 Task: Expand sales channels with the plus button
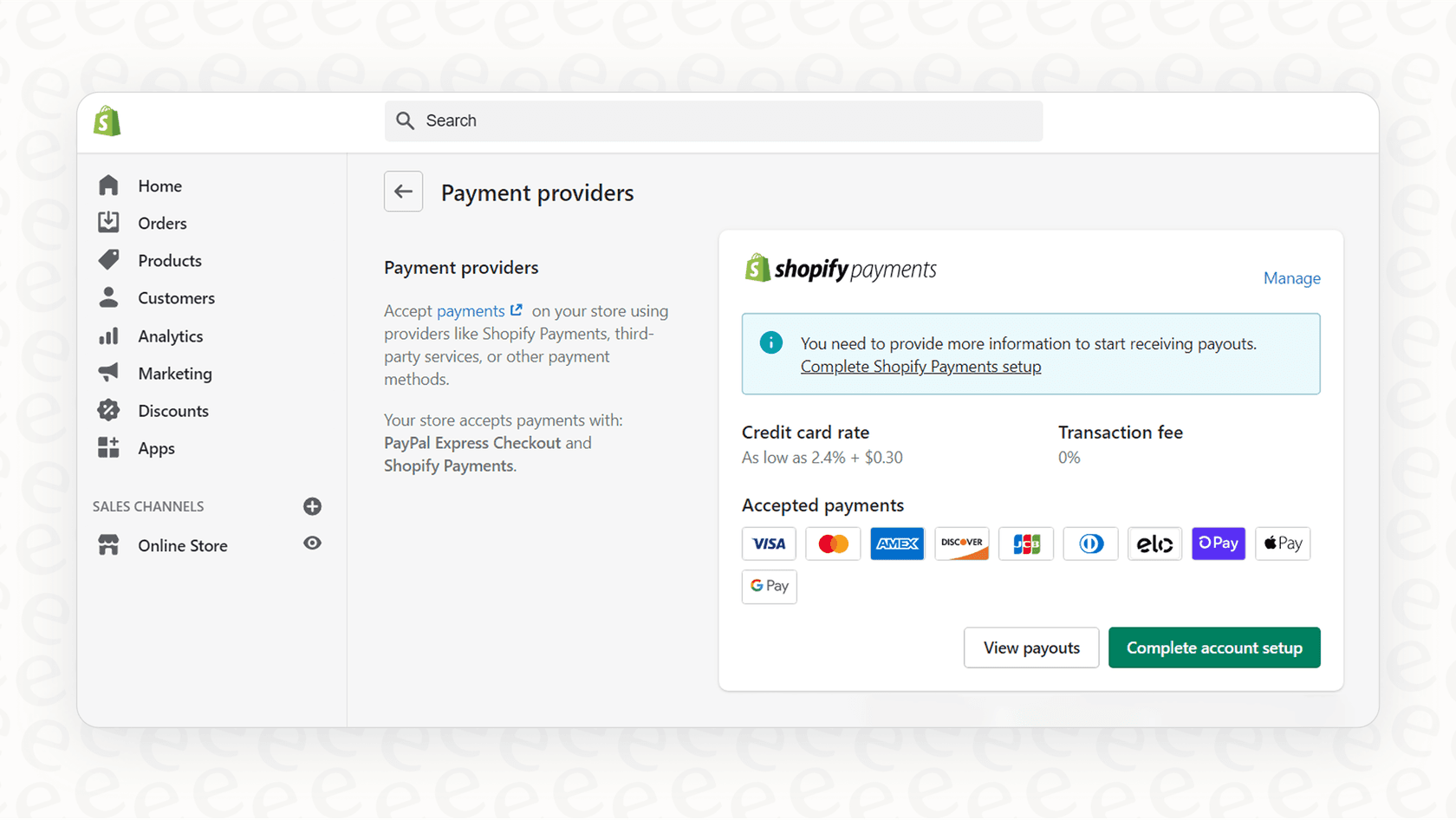click(312, 506)
